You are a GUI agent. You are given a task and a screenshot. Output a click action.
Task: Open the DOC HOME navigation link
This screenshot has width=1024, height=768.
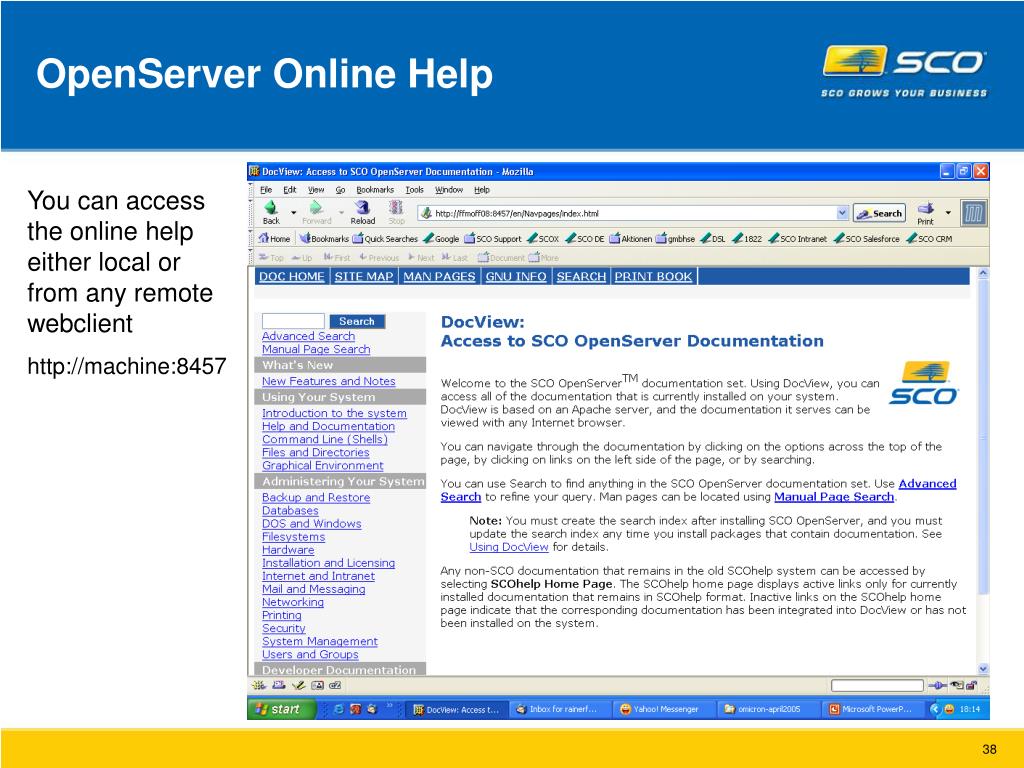tap(291, 276)
